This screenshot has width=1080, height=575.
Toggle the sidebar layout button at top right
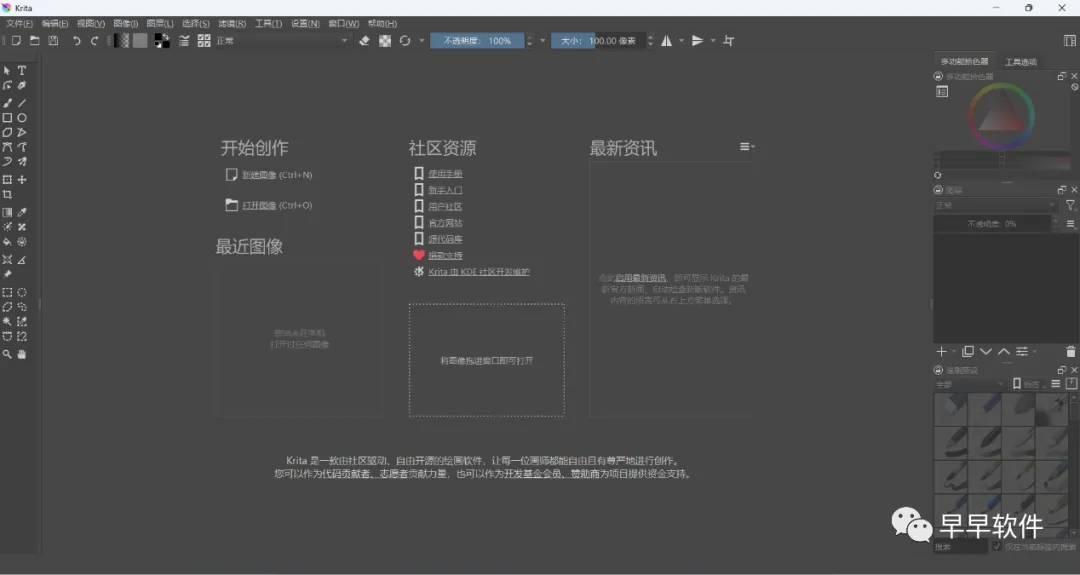coord(1070,41)
